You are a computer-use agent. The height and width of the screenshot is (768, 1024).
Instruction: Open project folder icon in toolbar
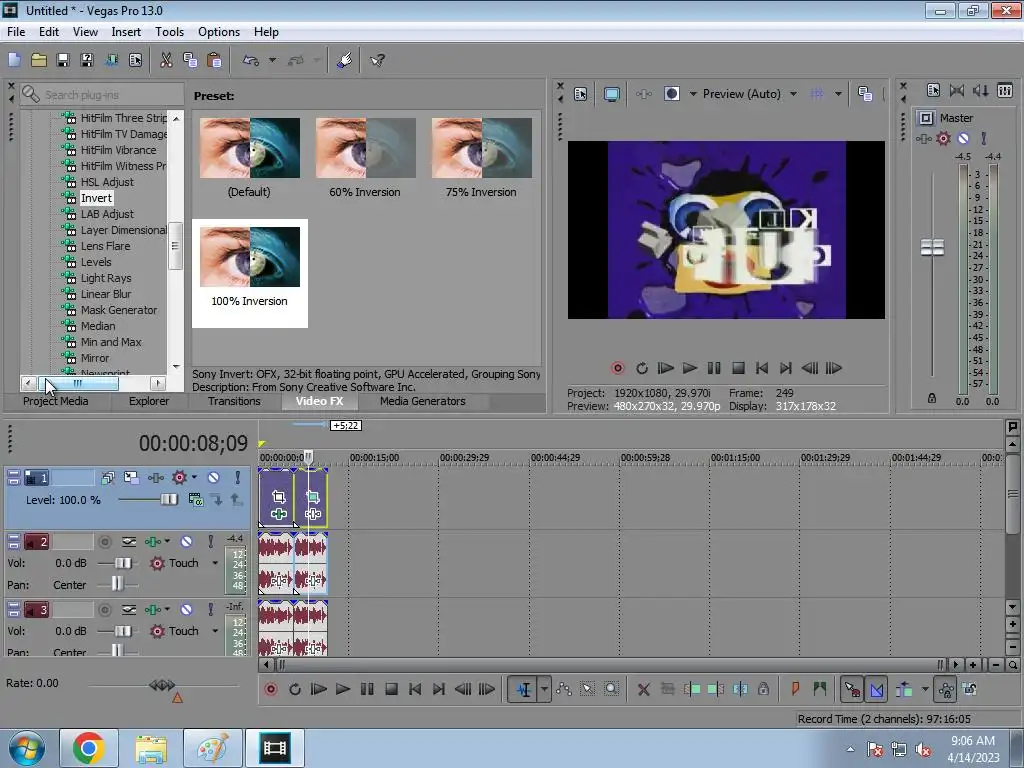(x=39, y=60)
